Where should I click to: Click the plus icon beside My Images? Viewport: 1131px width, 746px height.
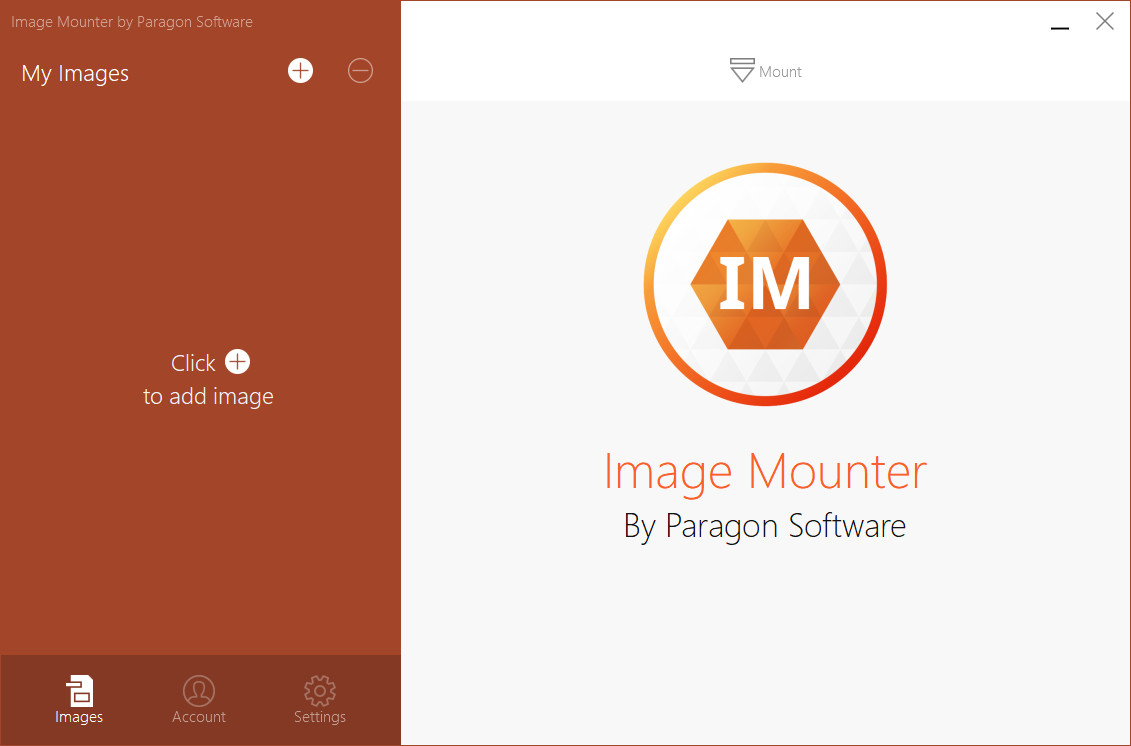[x=300, y=71]
